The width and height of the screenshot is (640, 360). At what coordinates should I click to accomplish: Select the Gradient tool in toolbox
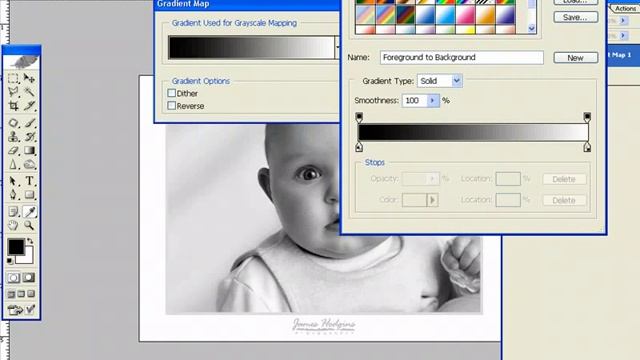tap(29, 151)
